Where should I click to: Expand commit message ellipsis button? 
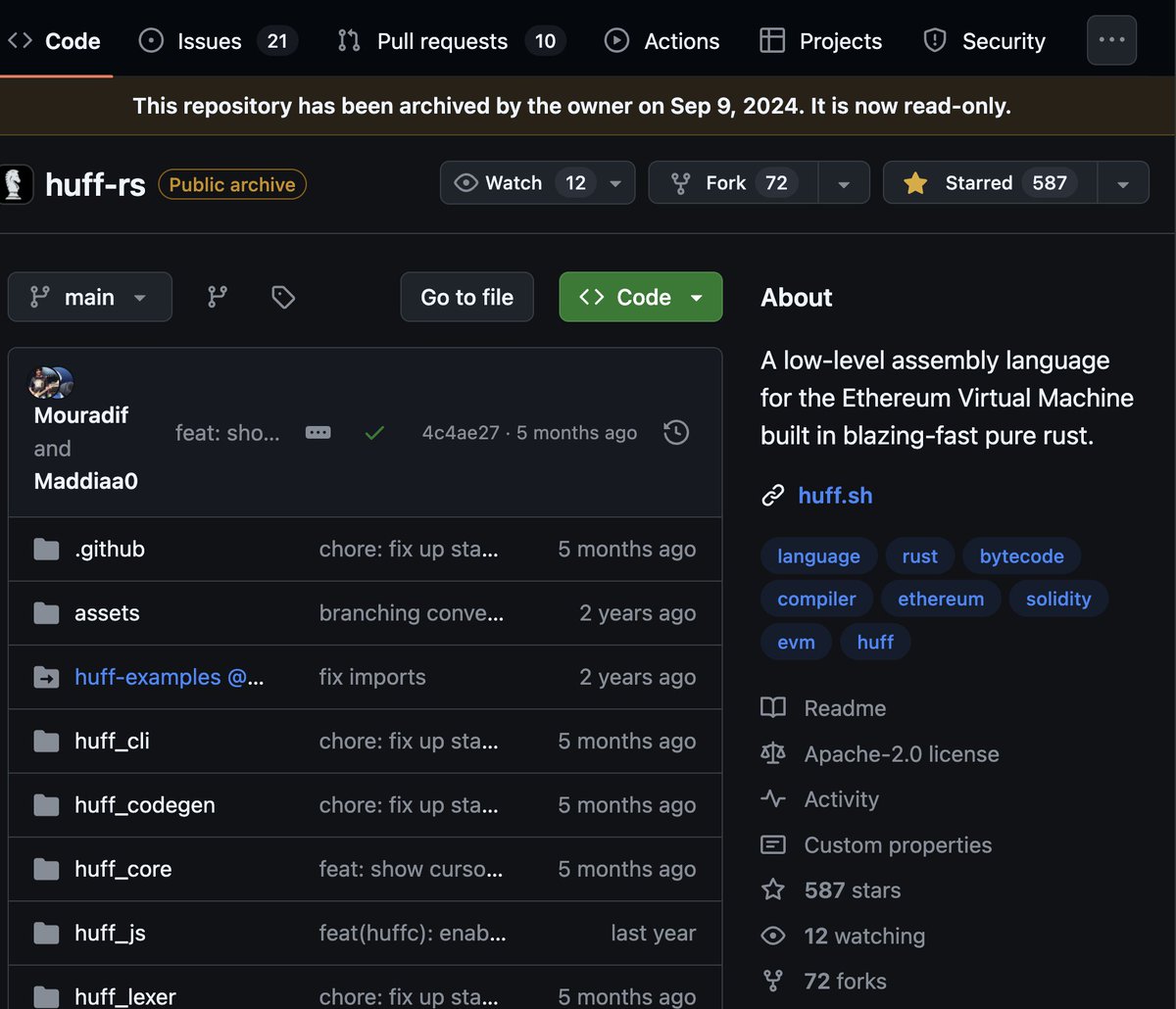coord(318,432)
